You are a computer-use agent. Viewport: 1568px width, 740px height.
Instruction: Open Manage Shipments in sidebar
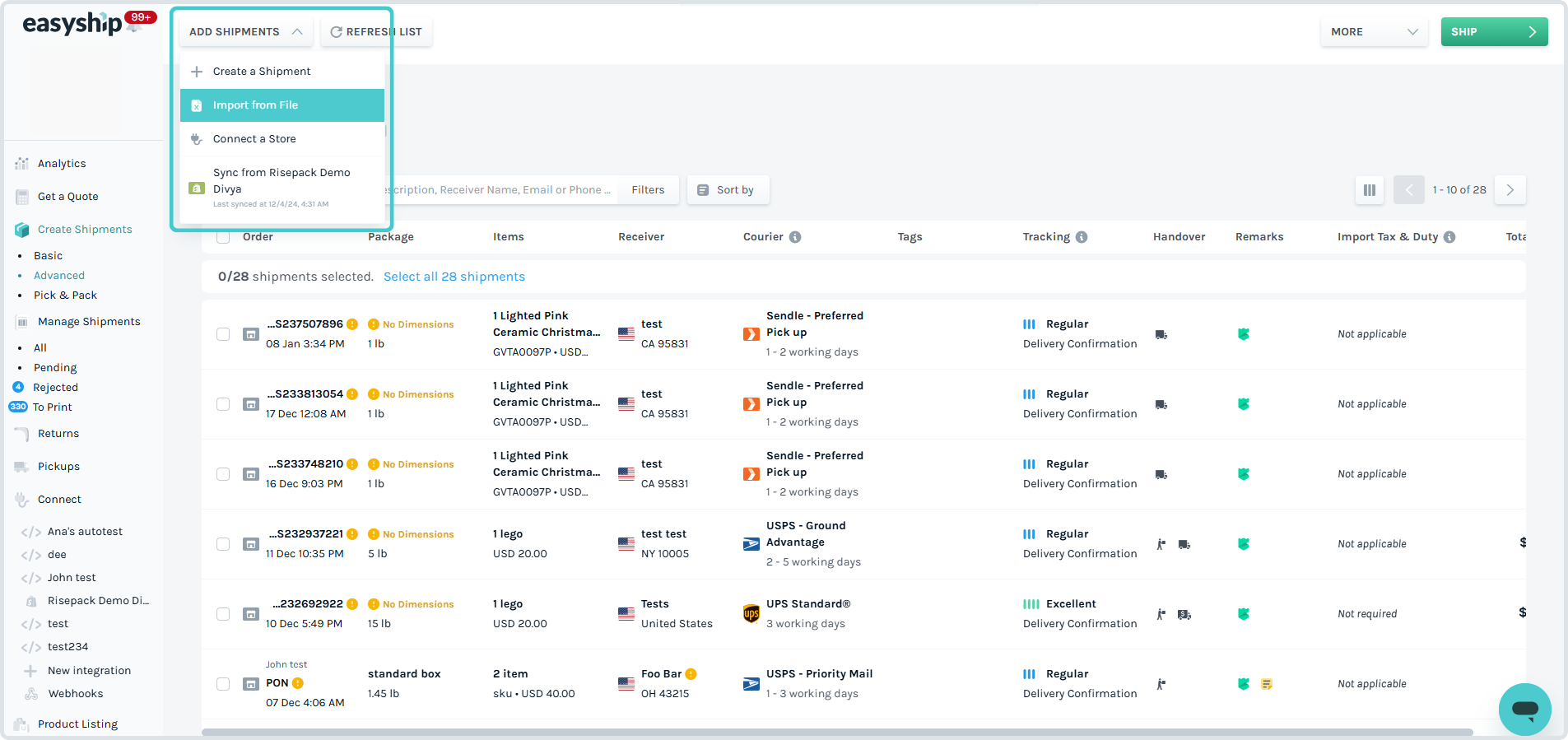click(x=89, y=322)
